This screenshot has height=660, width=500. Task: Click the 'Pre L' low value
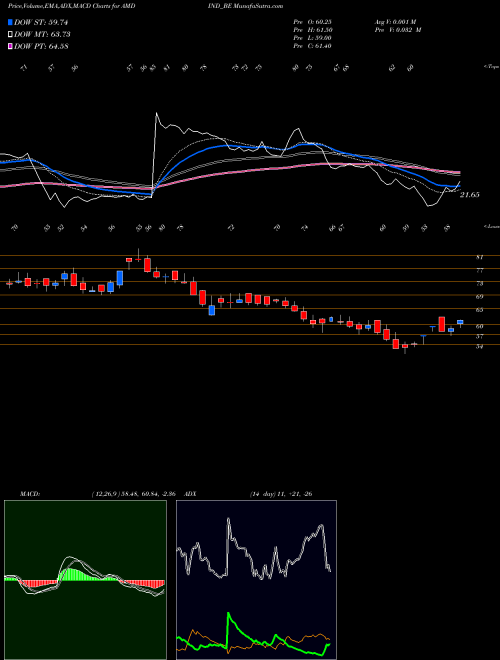pyautogui.click(x=312, y=38)
